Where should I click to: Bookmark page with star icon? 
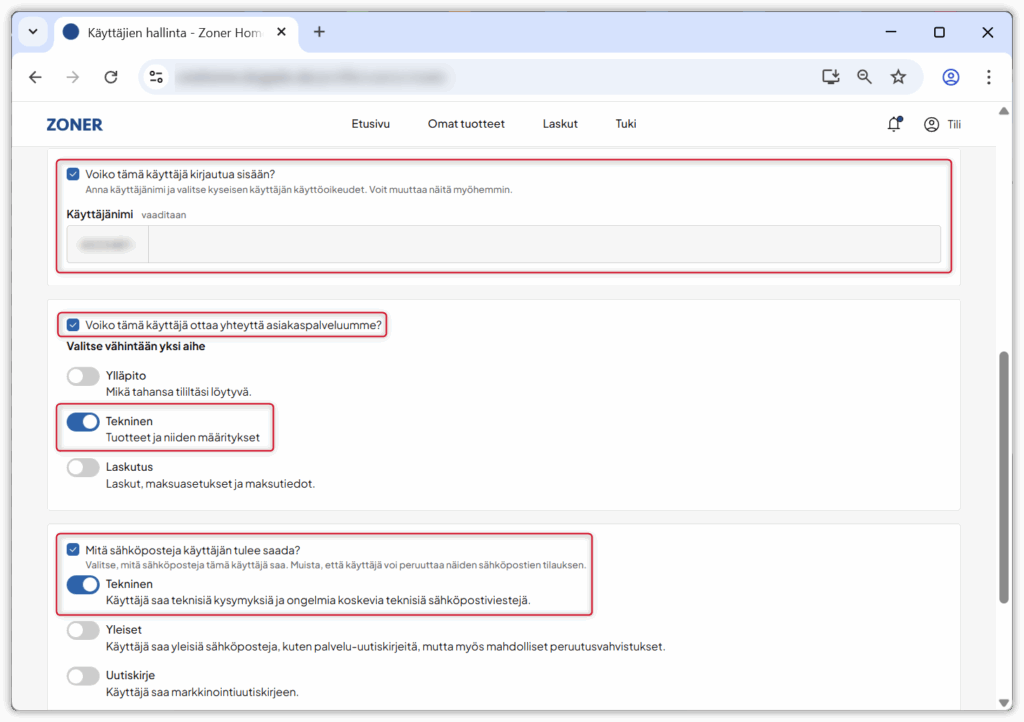tap(898, 77)
